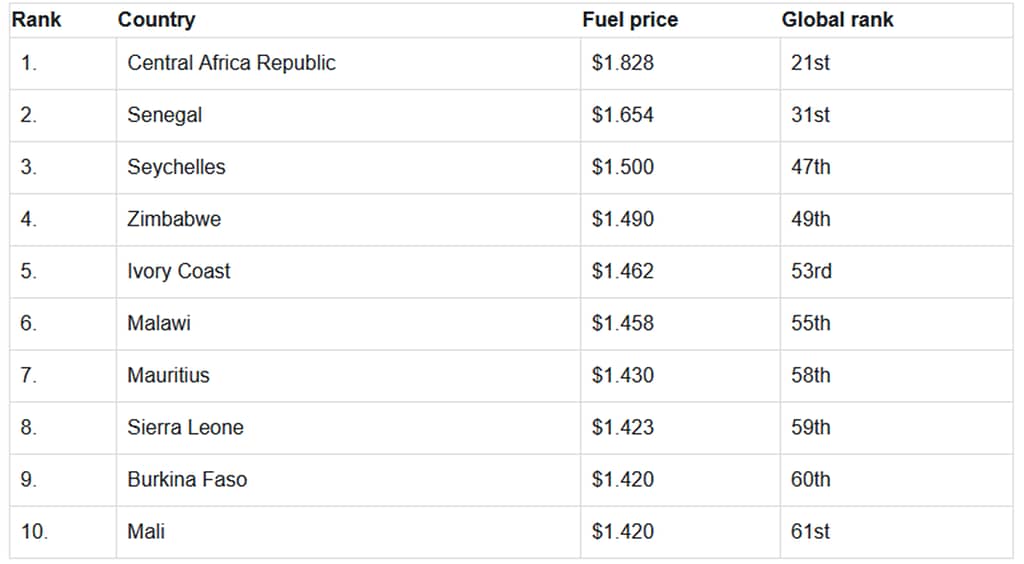Click the $1.828 fuel price cell
1024x564 pixels.
tap(622, 63)
